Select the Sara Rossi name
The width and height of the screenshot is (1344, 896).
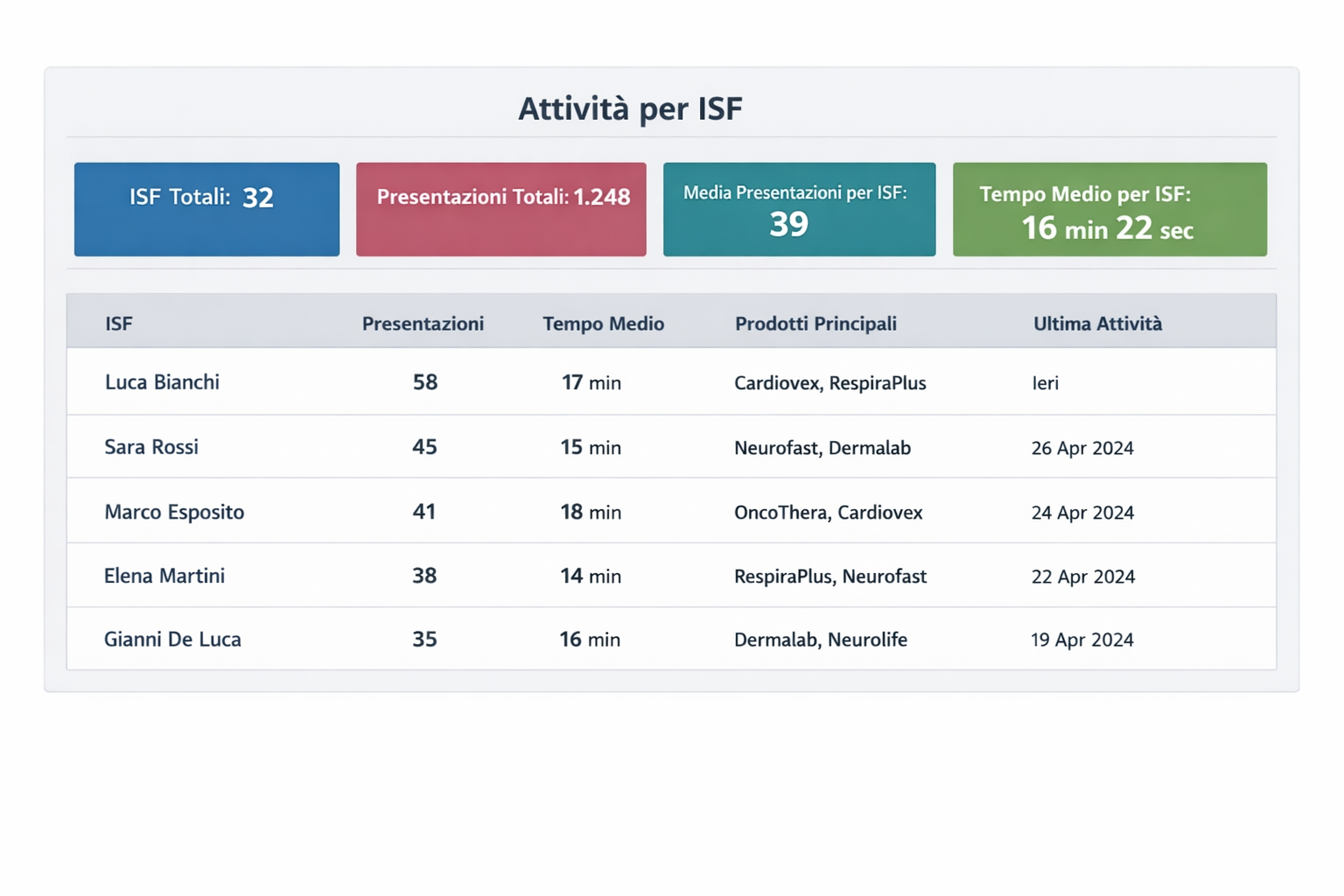click(x=151, y=447)
